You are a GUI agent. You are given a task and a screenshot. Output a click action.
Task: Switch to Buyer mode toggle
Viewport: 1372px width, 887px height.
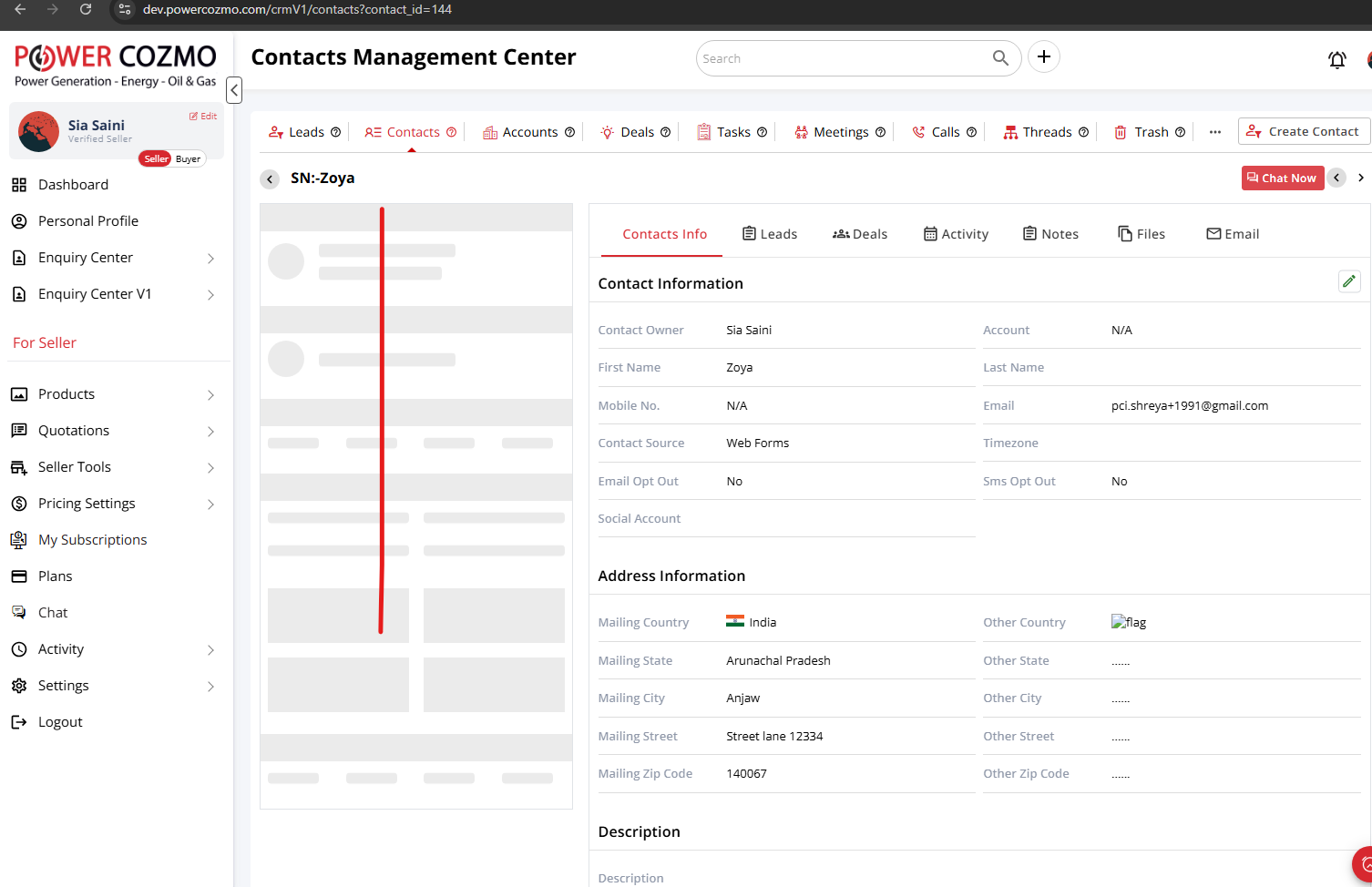[x=189, y=159]
